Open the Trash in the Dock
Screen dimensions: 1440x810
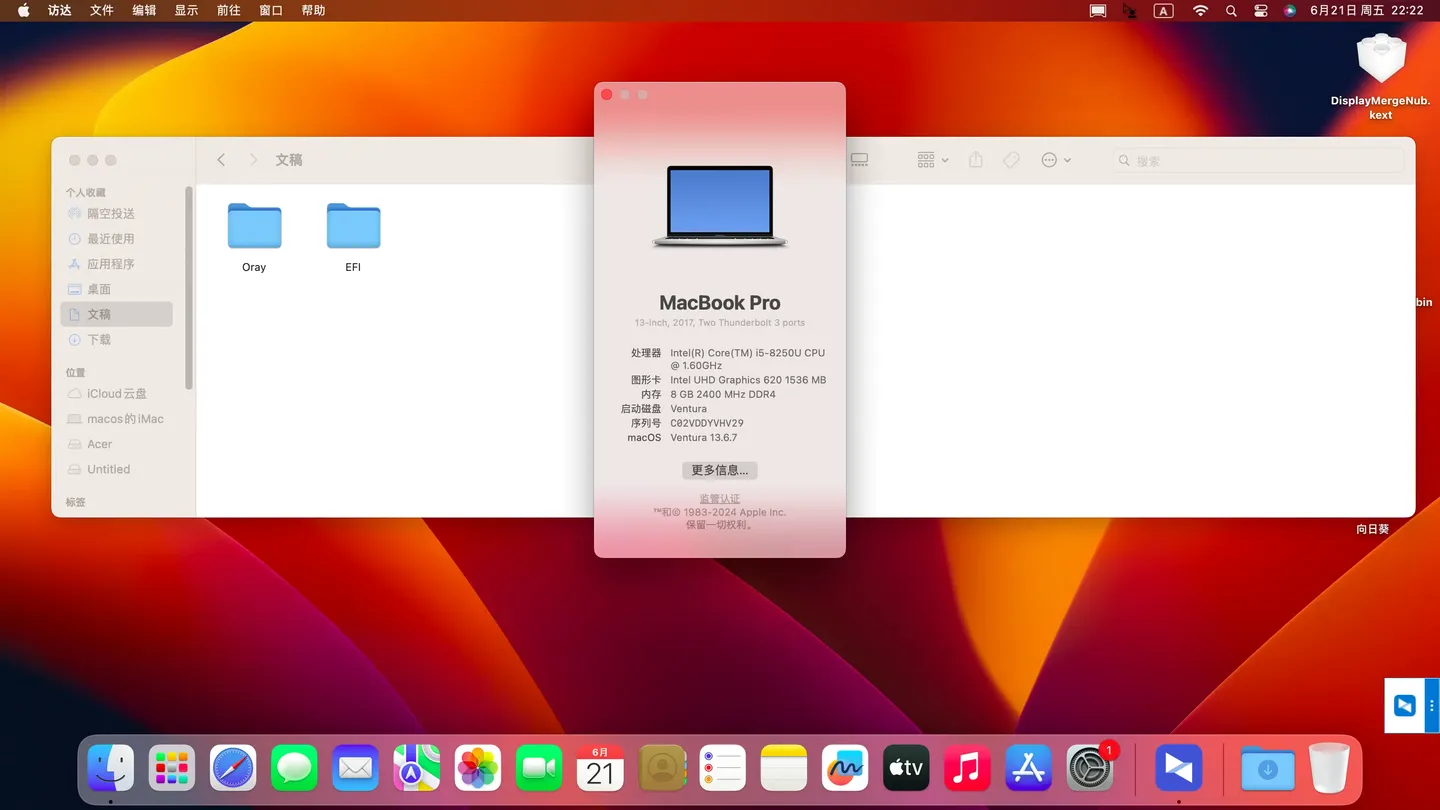[1328, 767]
